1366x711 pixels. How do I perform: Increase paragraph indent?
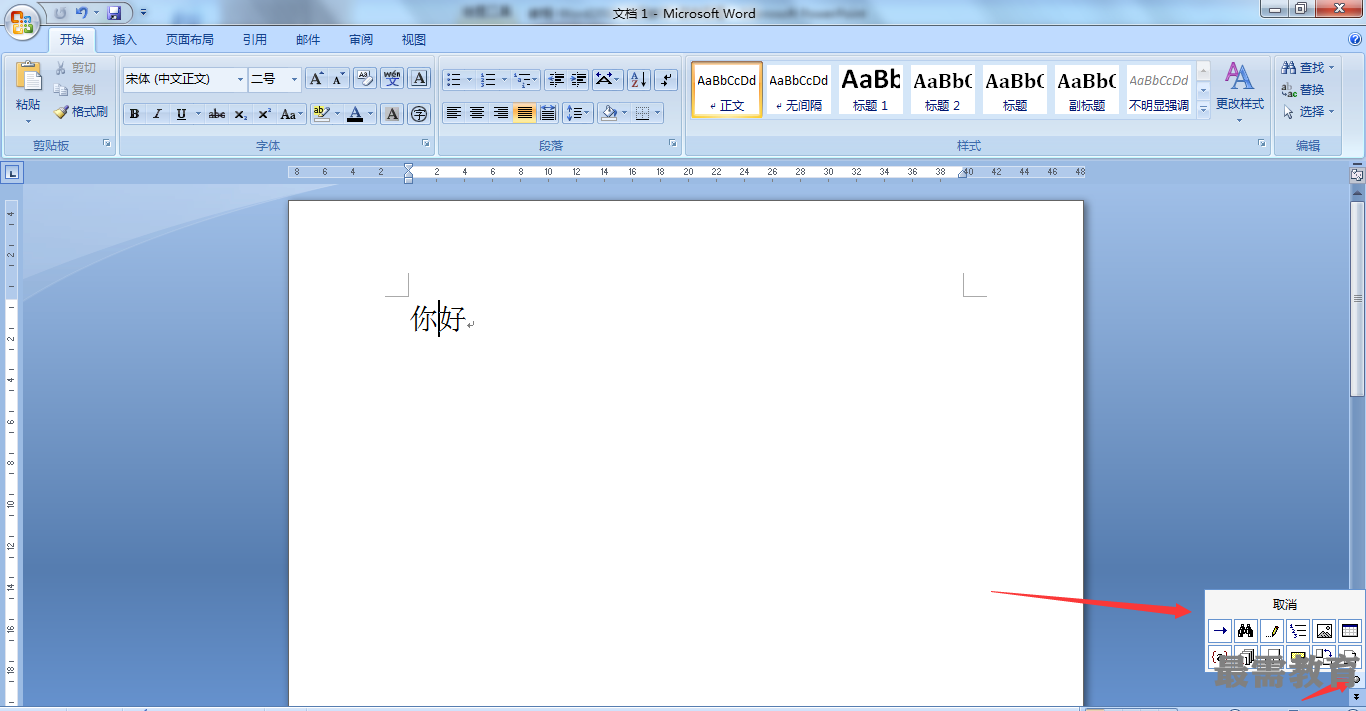tap(578, 79)
